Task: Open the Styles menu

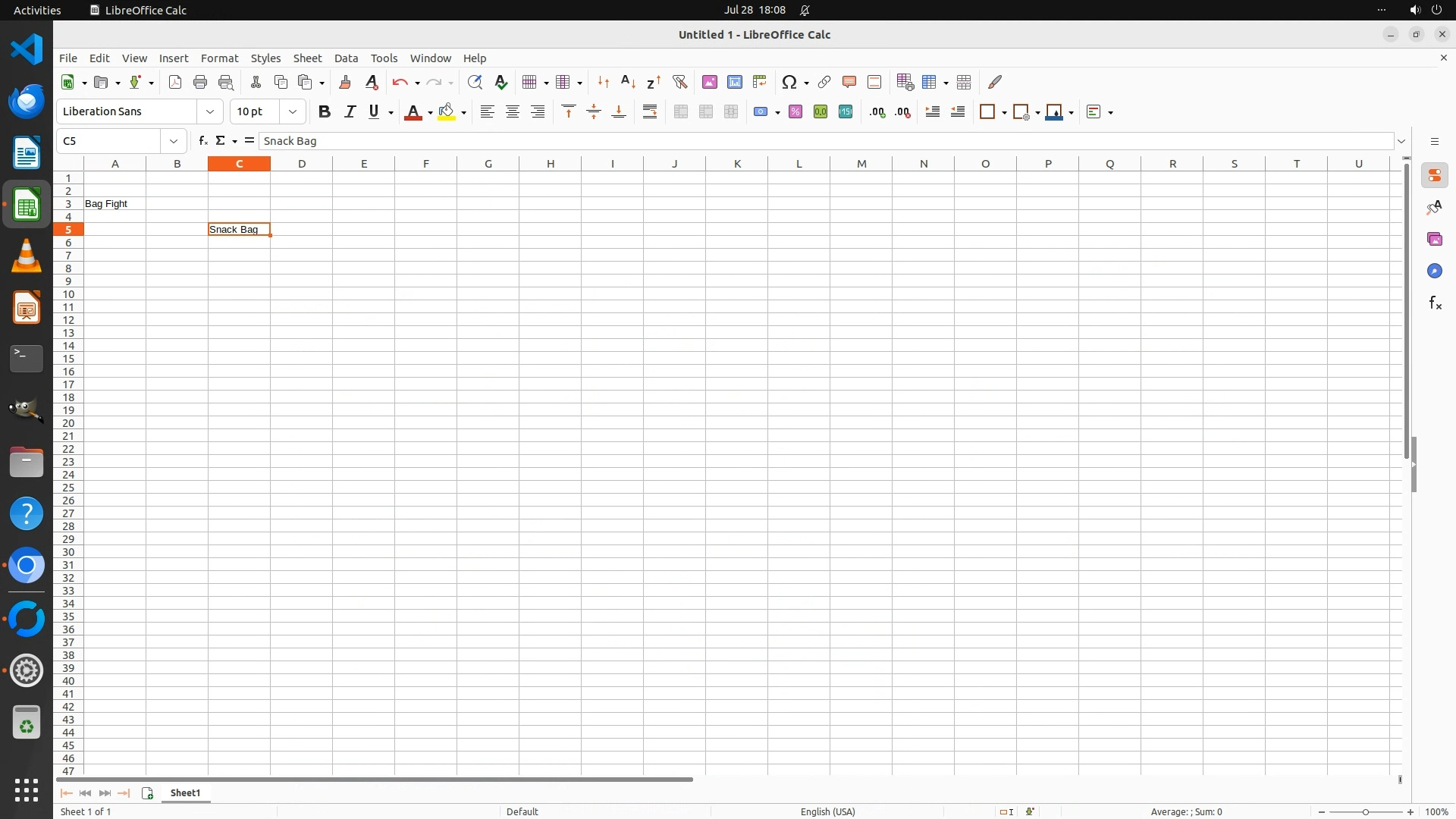Action: pos(265,58)
